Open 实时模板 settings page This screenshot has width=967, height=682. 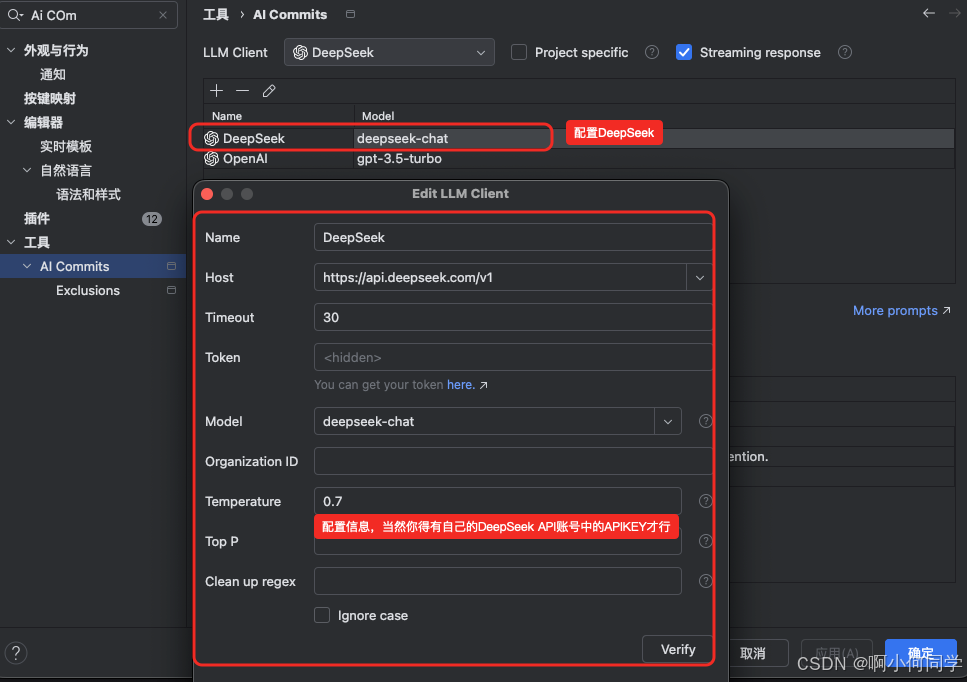[66, 147]
